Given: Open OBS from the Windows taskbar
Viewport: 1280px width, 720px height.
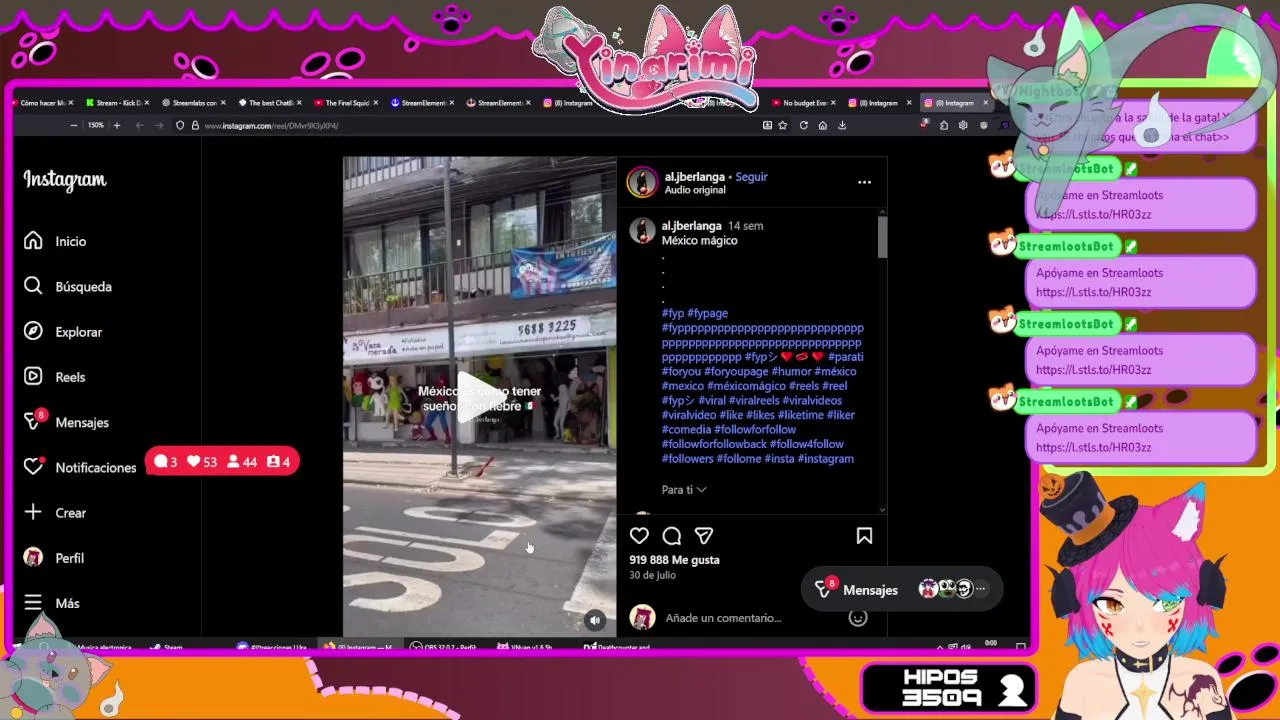Looking at the screenshot, I should click(x=443, y=647).
